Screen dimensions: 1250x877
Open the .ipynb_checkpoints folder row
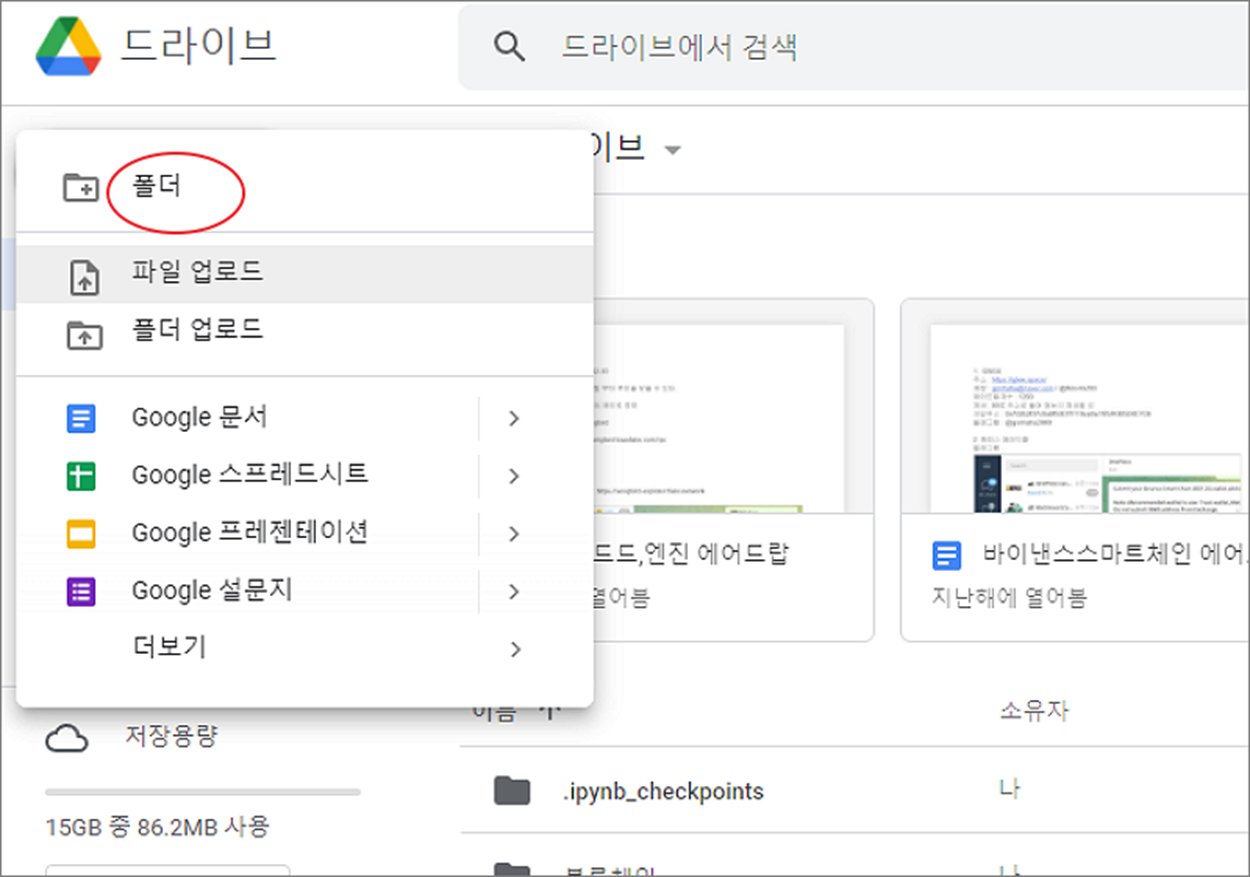pos(855,791)
